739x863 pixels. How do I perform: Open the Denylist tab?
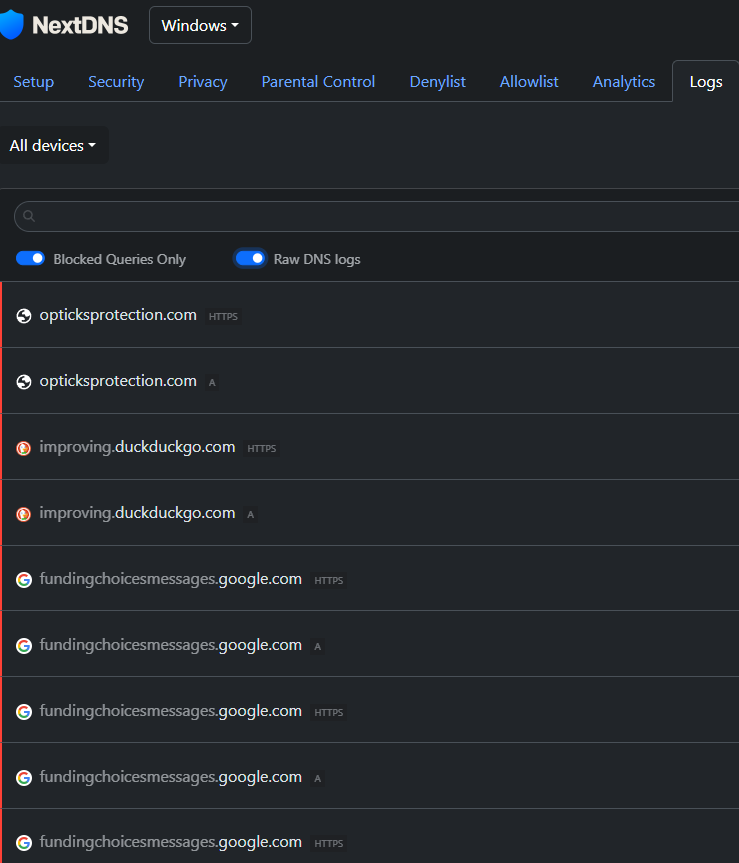coord(437,81)
